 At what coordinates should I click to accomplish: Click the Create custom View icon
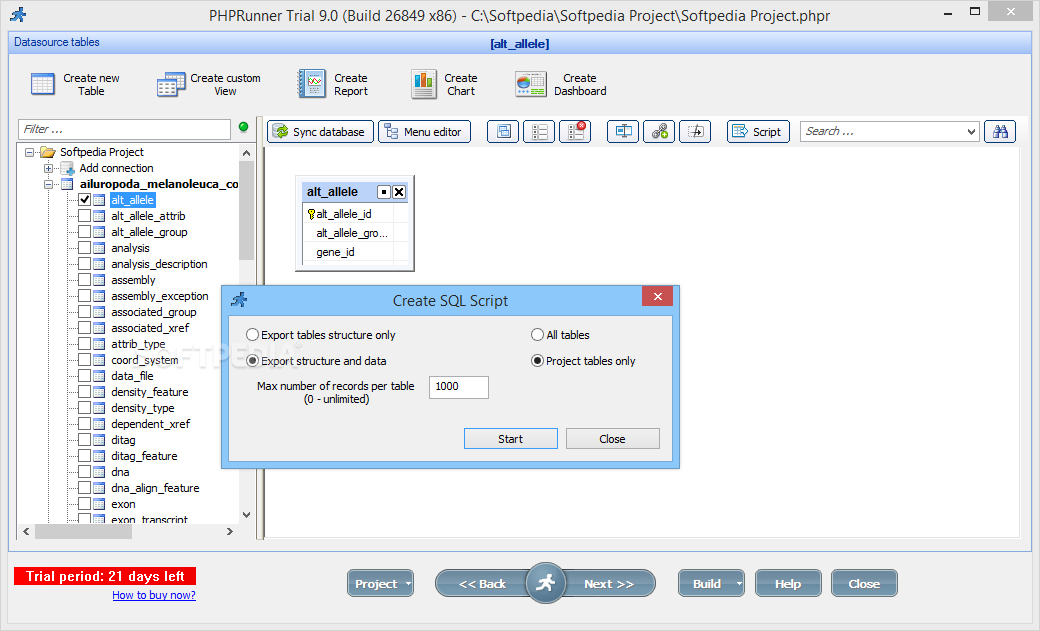pyautogui.click(x=171, y=84)
